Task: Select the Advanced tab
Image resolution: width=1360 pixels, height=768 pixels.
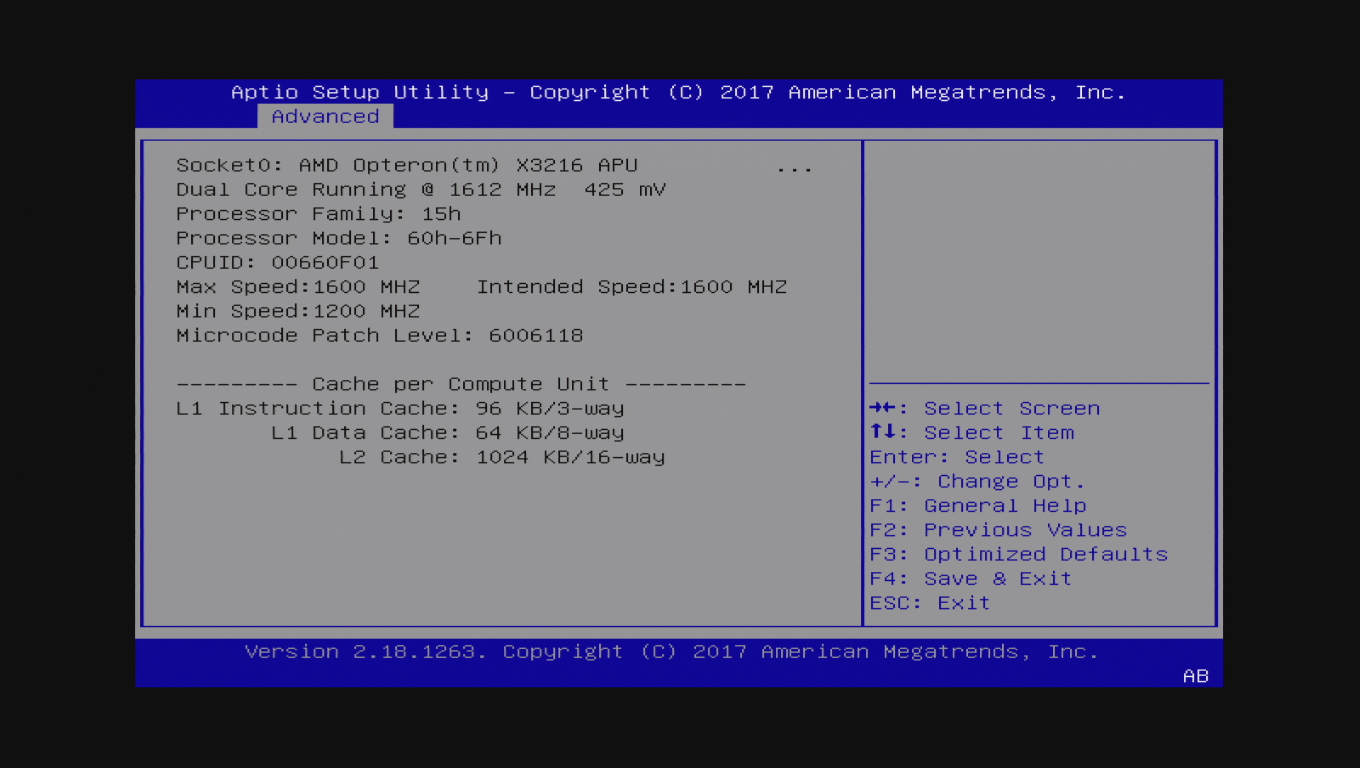Action: coord(325,117)
